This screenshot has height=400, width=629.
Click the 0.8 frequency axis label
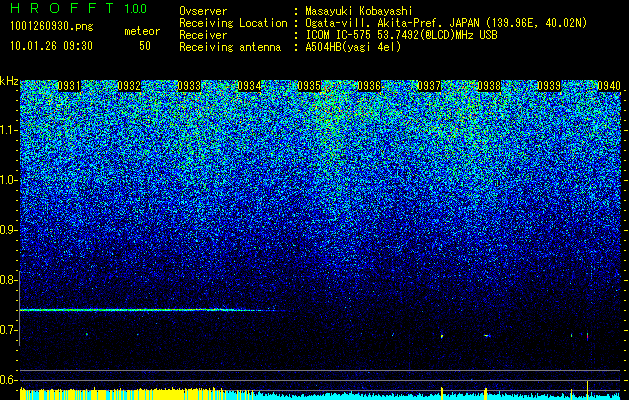(8, 280)
